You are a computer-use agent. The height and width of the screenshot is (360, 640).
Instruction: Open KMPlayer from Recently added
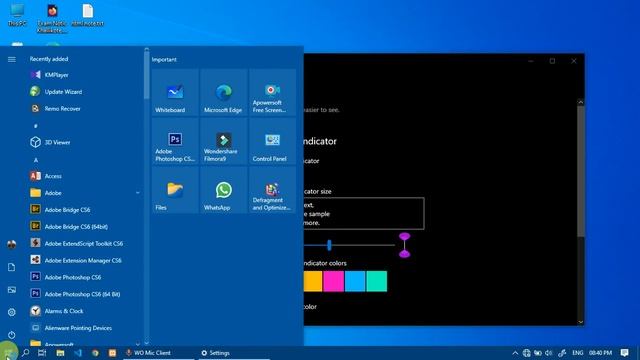[x=84, y=75]
